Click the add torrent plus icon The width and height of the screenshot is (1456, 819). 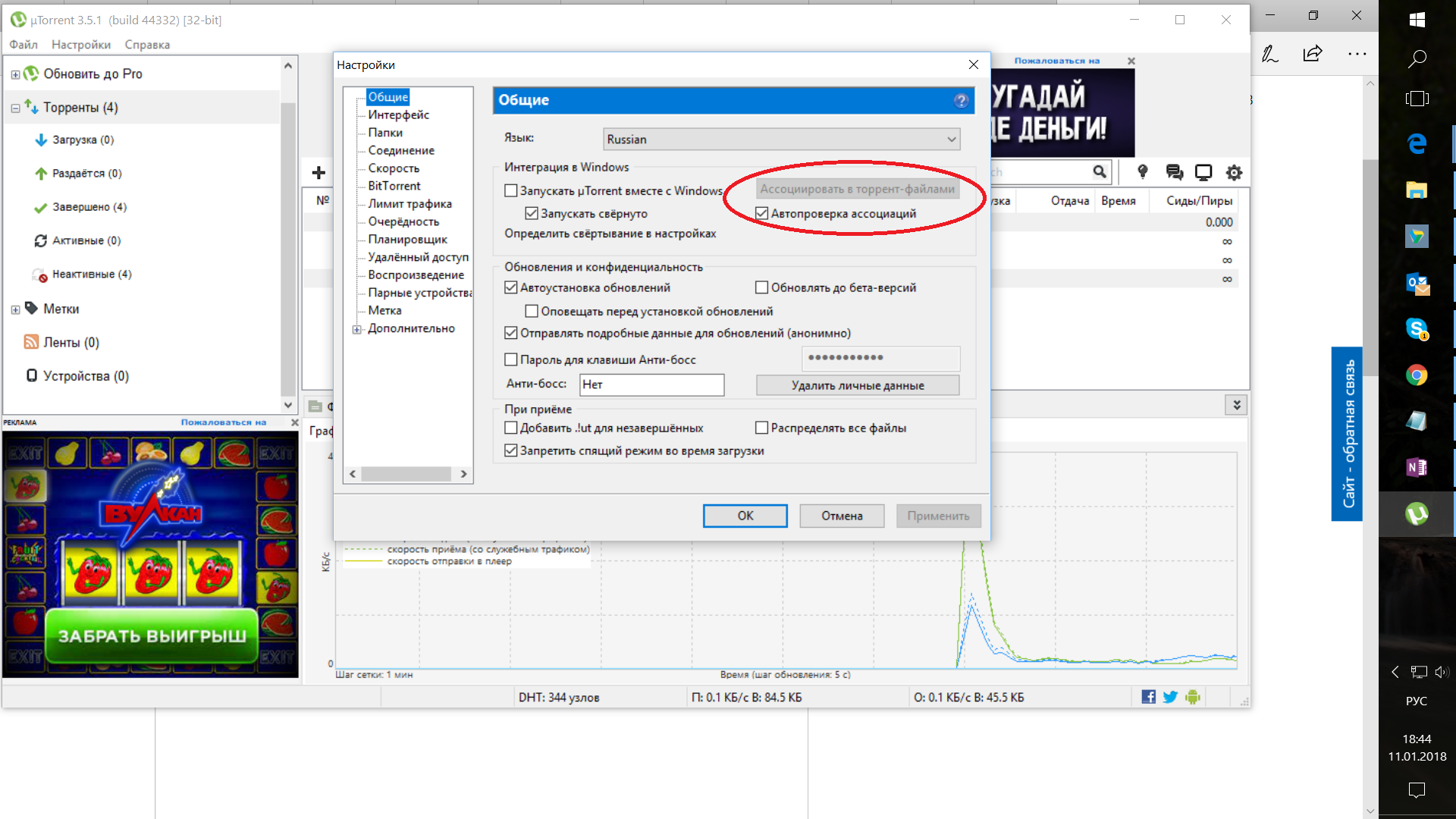pos(318,173)
